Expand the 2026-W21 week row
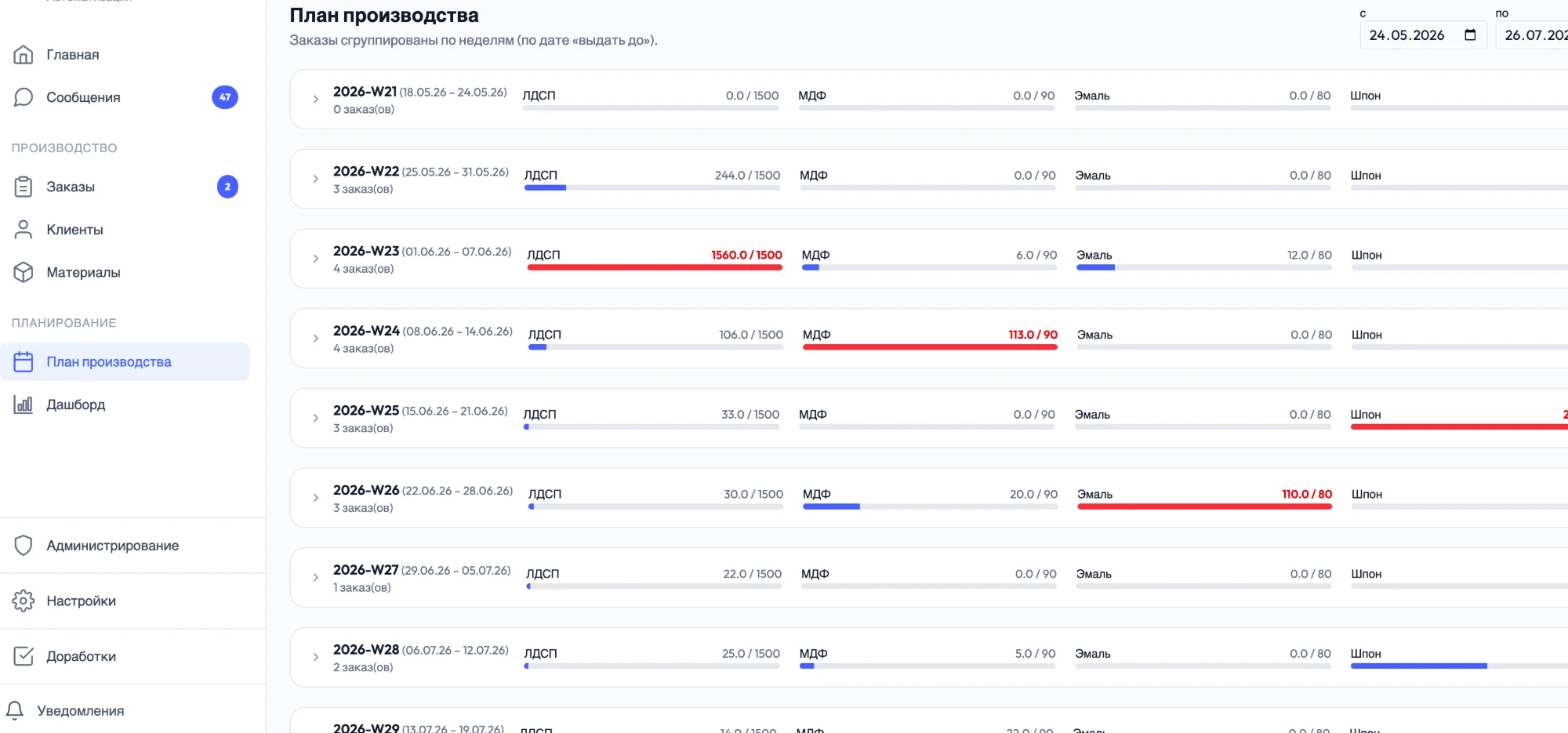Screen dimensions: 1568x733 (316, 100)
